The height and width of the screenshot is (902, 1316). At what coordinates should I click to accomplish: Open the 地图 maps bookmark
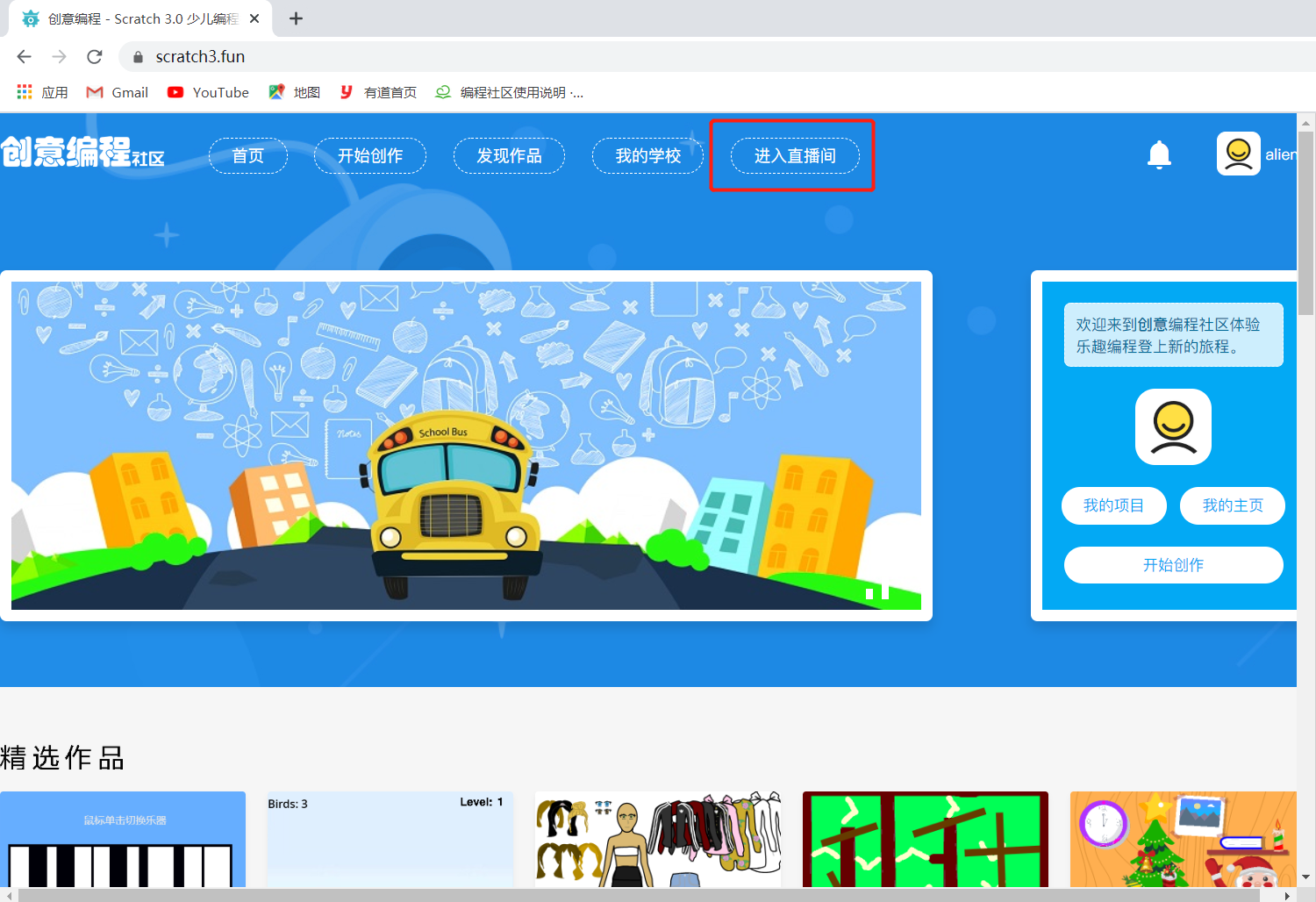coord(295,92)
